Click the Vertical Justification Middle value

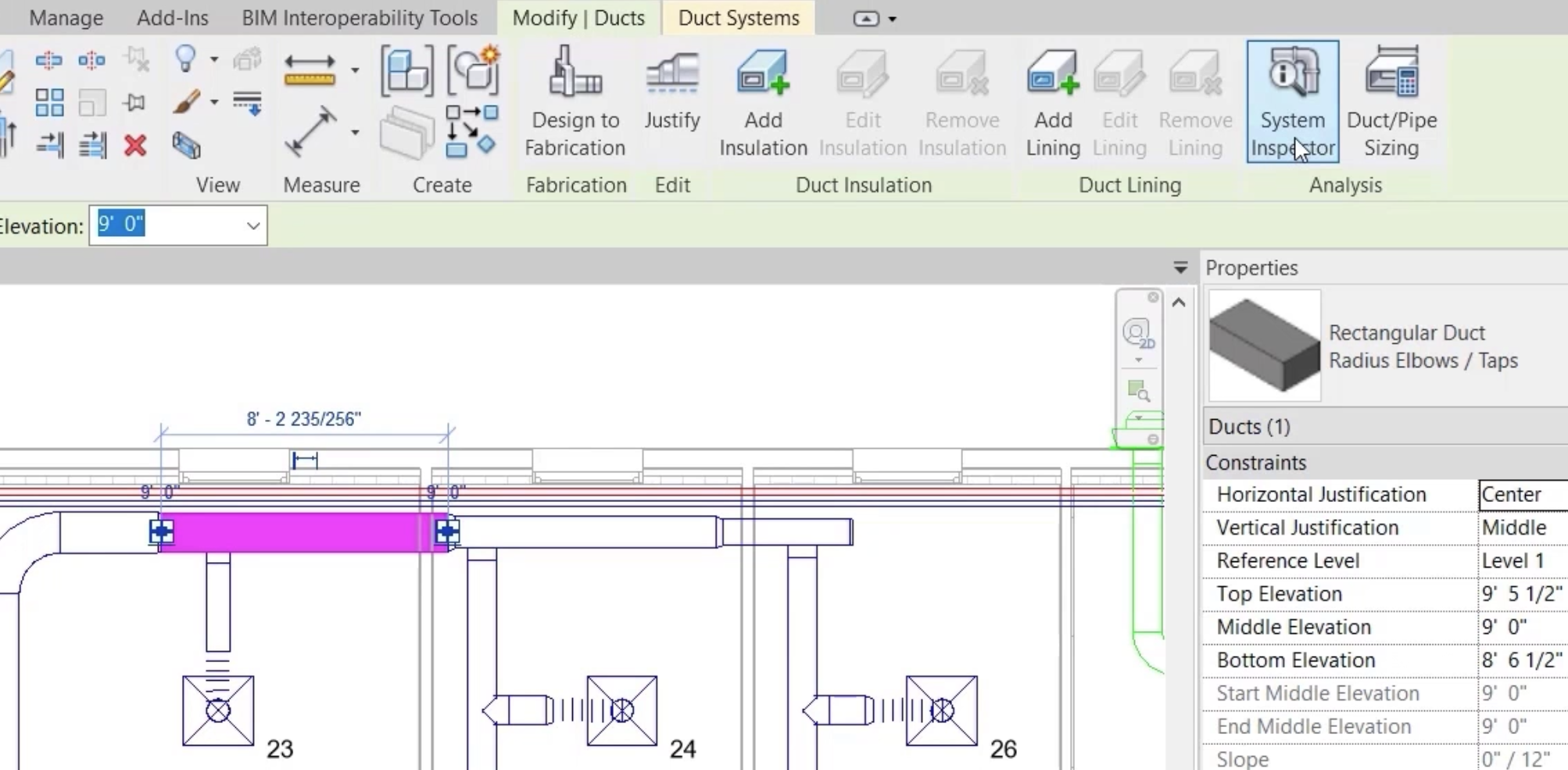pyautogui.click(x=1523, y=528)
